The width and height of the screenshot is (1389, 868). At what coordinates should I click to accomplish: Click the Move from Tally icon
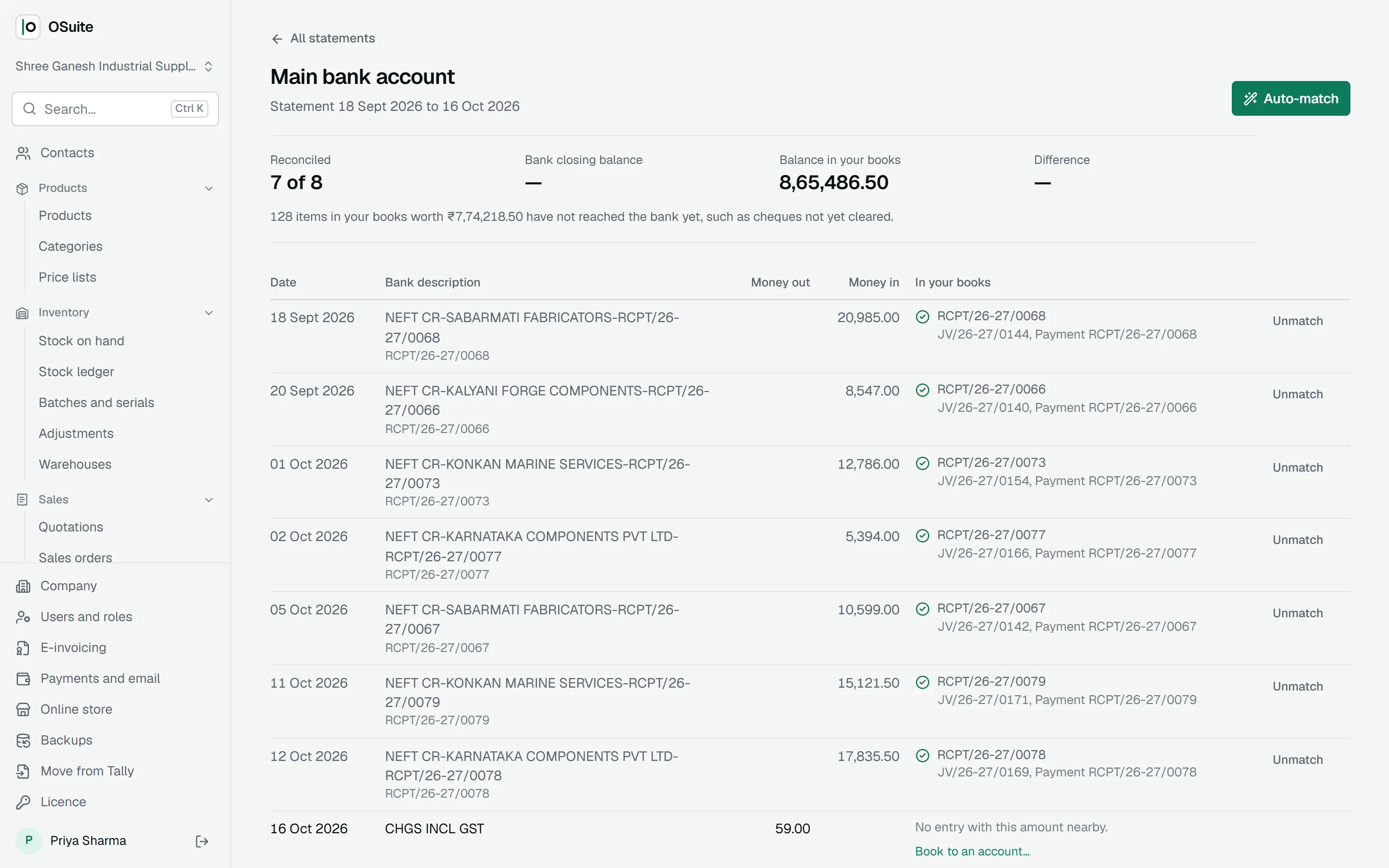click(23, 772)
